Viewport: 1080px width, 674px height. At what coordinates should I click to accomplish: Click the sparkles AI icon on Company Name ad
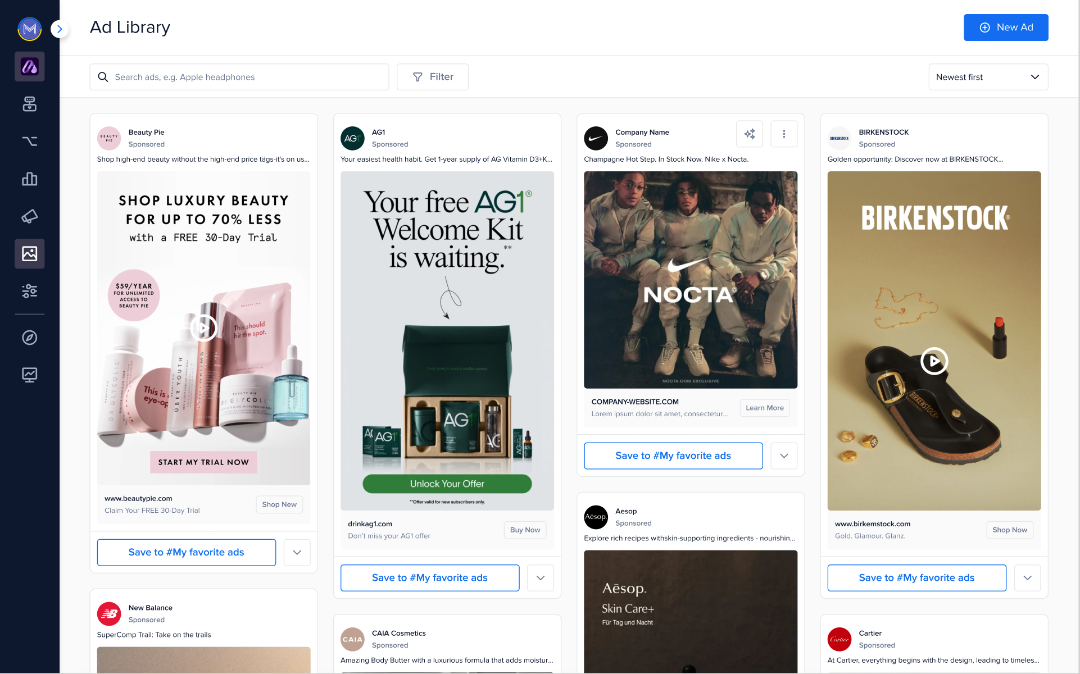pos(748,133)
